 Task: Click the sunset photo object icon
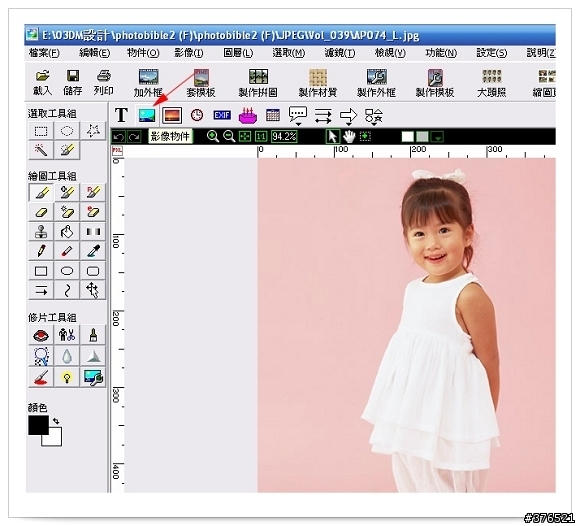pyautogui.click(x=172, y=115)
